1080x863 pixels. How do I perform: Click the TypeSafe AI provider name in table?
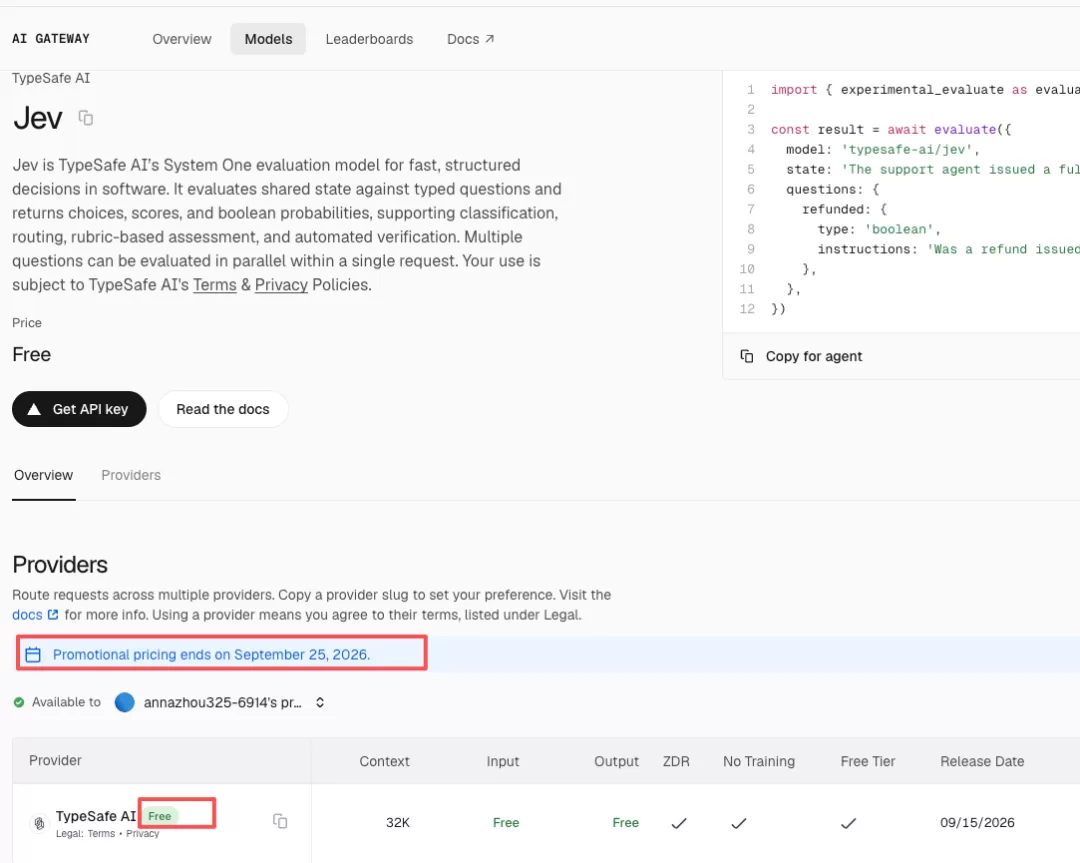pos(96,816)
